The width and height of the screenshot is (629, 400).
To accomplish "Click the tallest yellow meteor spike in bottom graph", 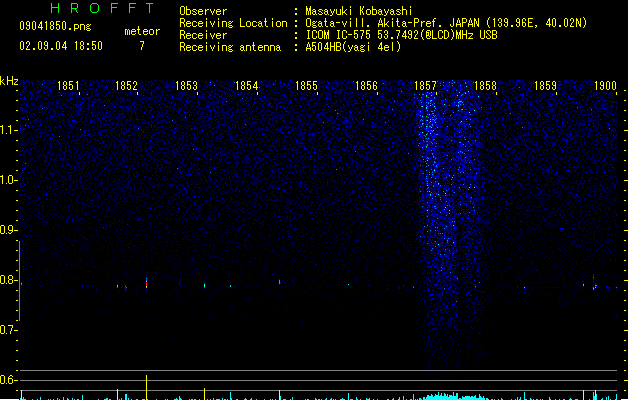I will [x=146, y=387].
